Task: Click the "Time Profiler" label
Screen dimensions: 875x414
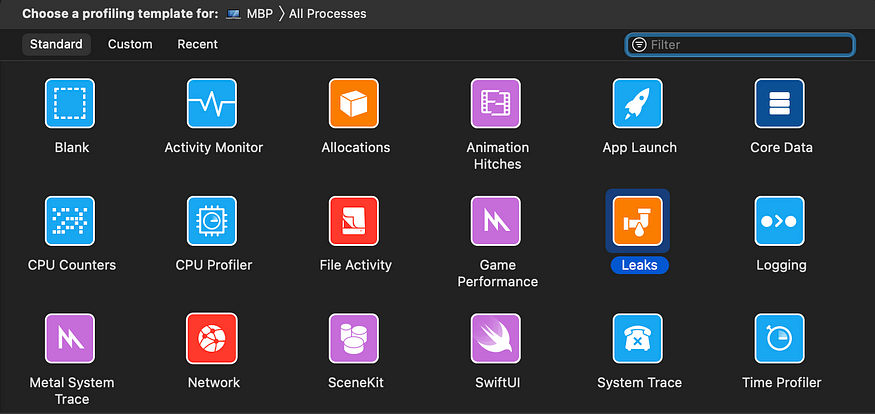Action: [781, 383]
